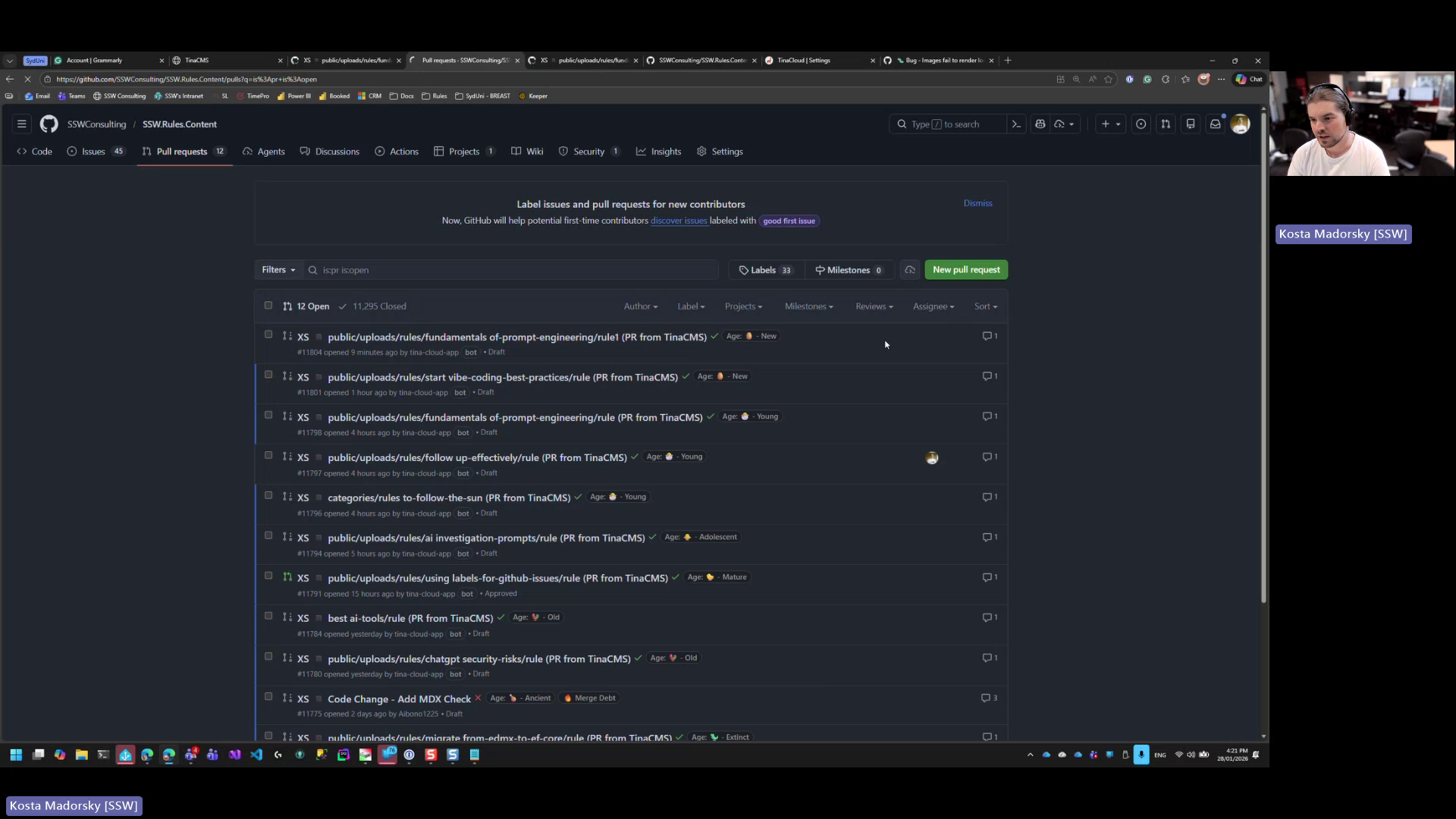
Task: Select all pull requests with the header checkbox
Action: 268,305
